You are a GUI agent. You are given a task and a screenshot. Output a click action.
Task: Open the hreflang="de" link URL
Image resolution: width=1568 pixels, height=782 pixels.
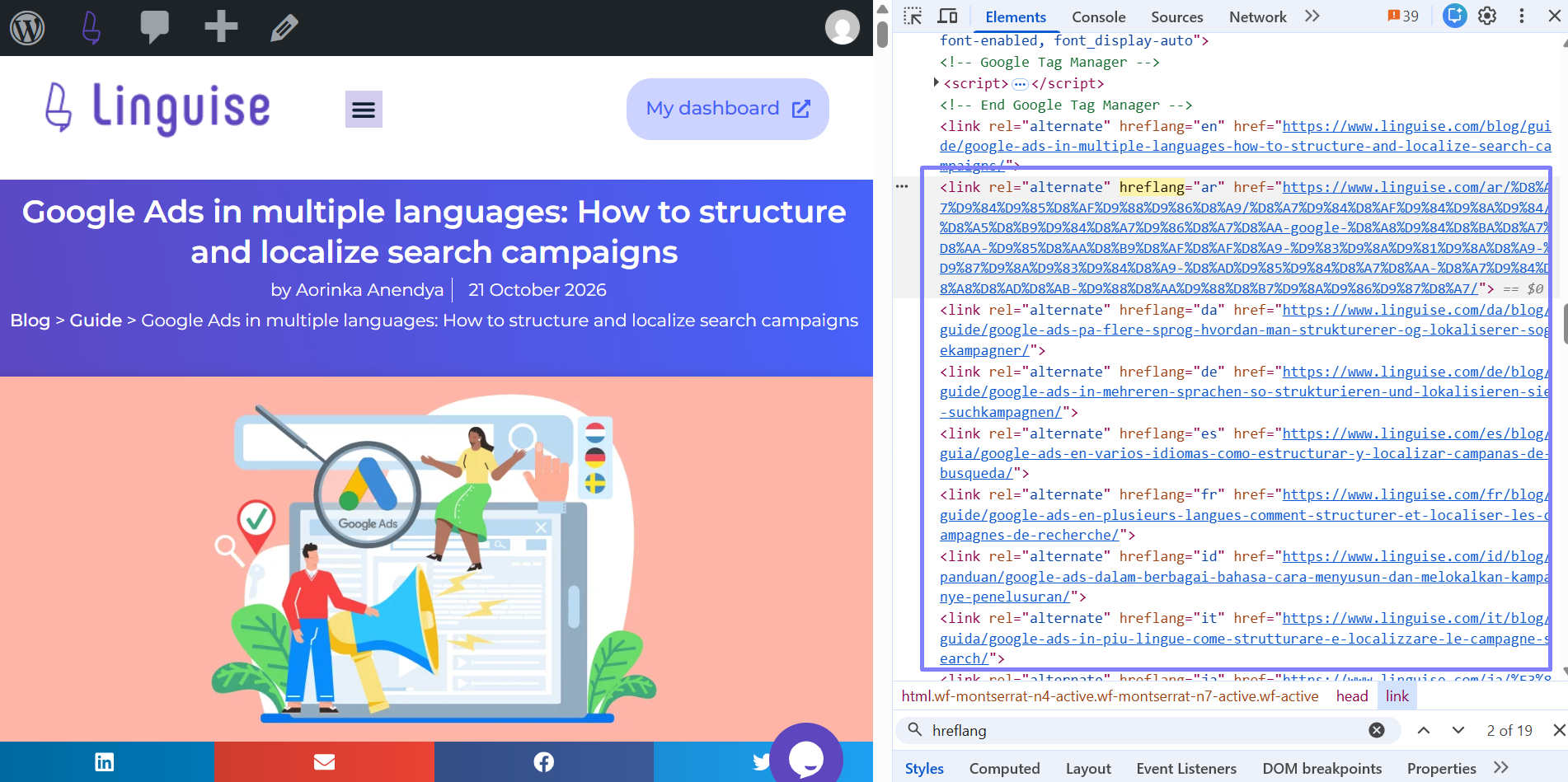point(1243,392)
